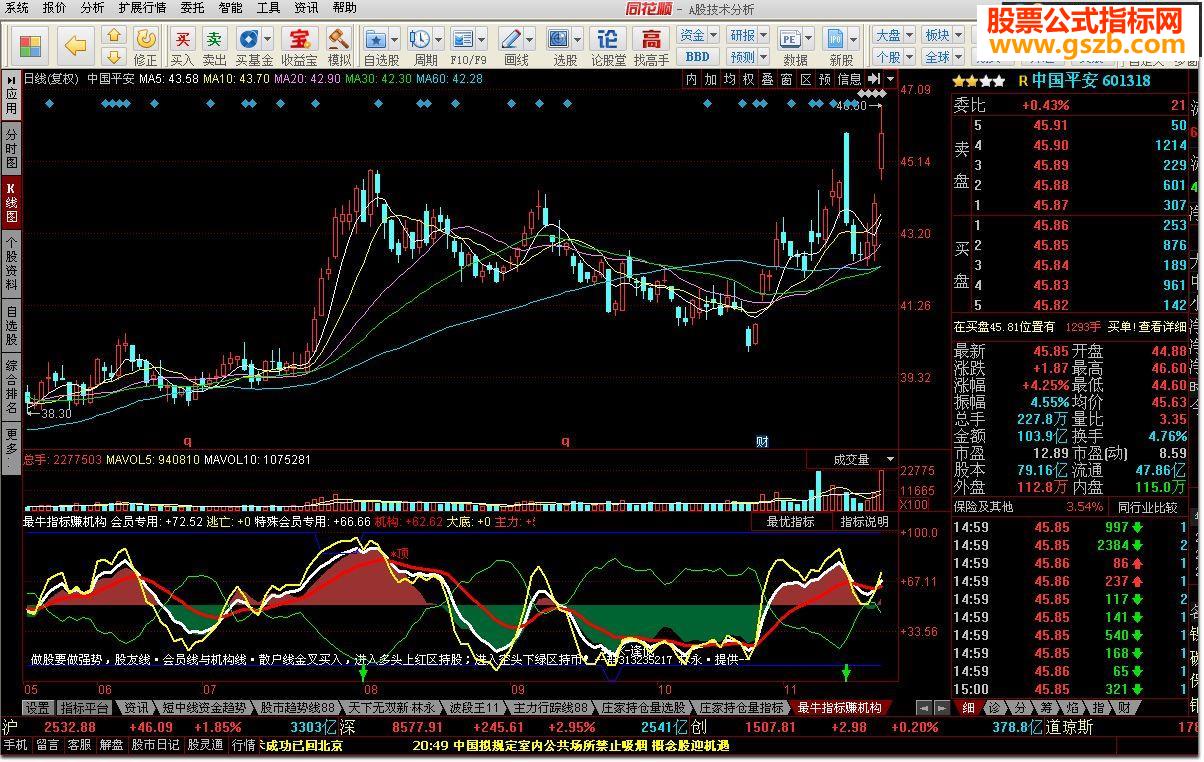
Task: Toggle 窗 window button
Action: coord(786,79)
